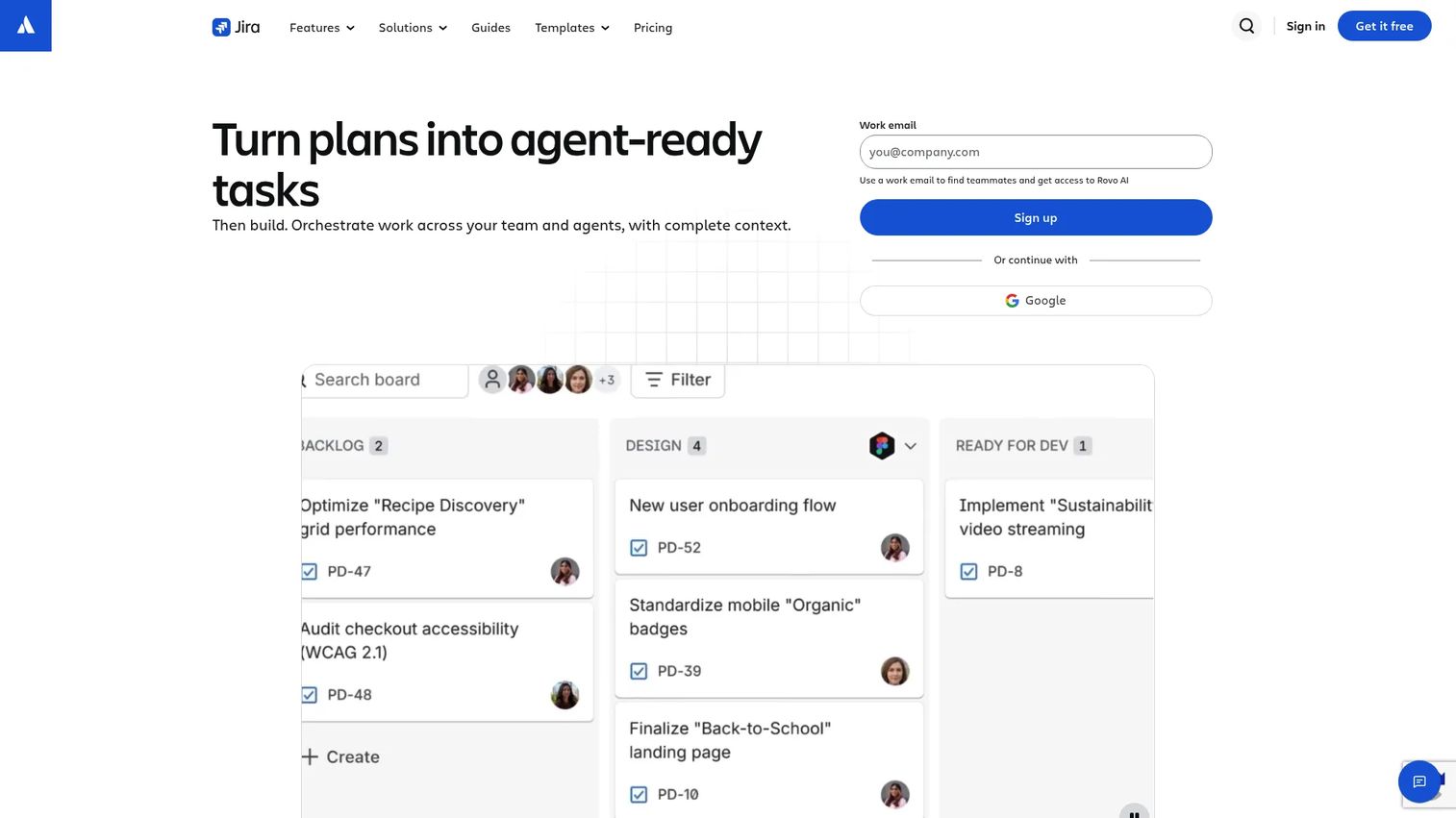Click the PD-8 issue key
1456x818 pixels.
click(x=1005, y=571)
